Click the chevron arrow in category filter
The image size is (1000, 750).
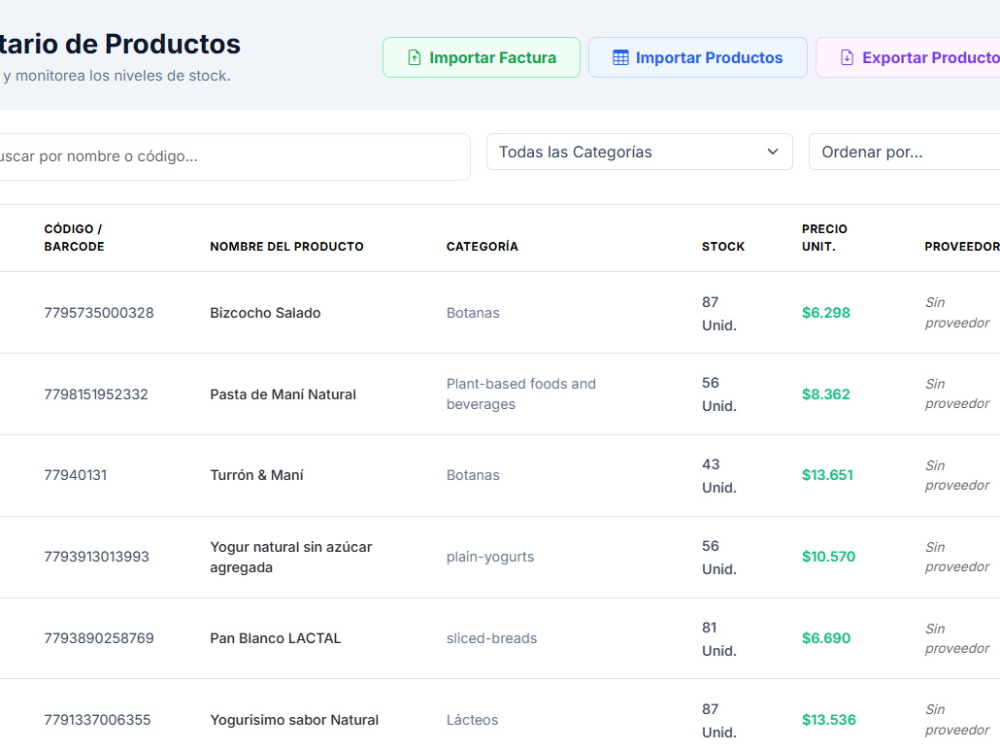(772, 152)
